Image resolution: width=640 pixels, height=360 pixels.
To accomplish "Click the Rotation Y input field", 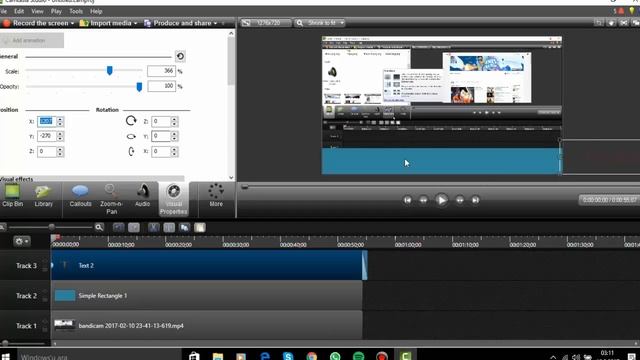I will (x=161, y=136).
